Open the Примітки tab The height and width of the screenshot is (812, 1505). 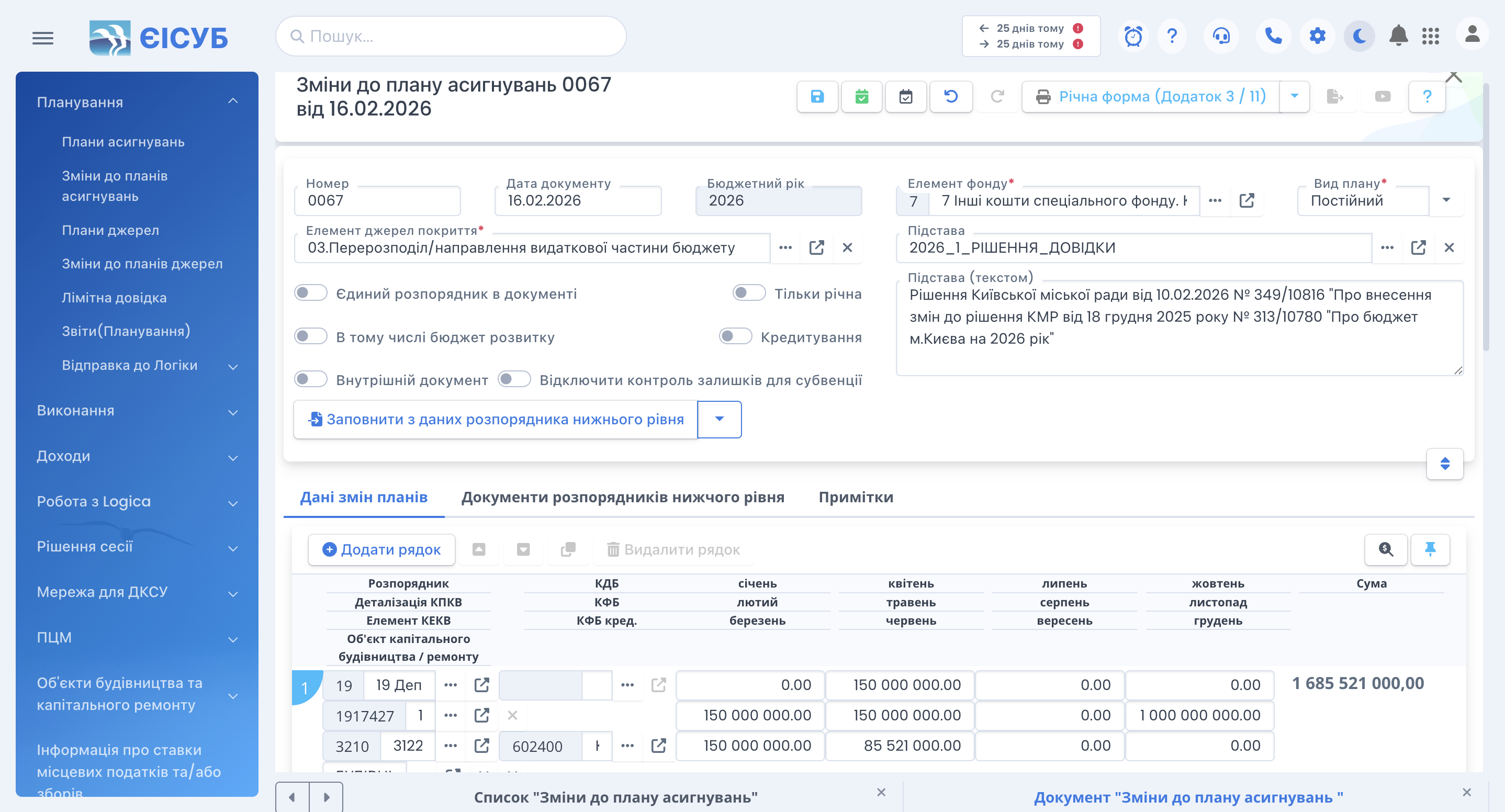click(x=855, y=497)
